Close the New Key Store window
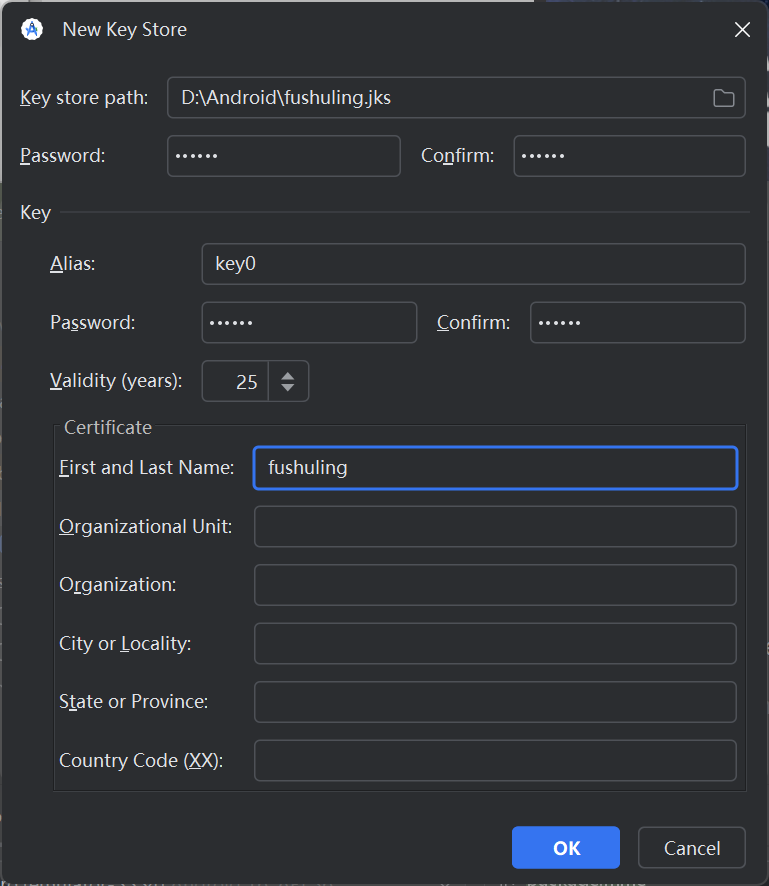 coord(742,30)
